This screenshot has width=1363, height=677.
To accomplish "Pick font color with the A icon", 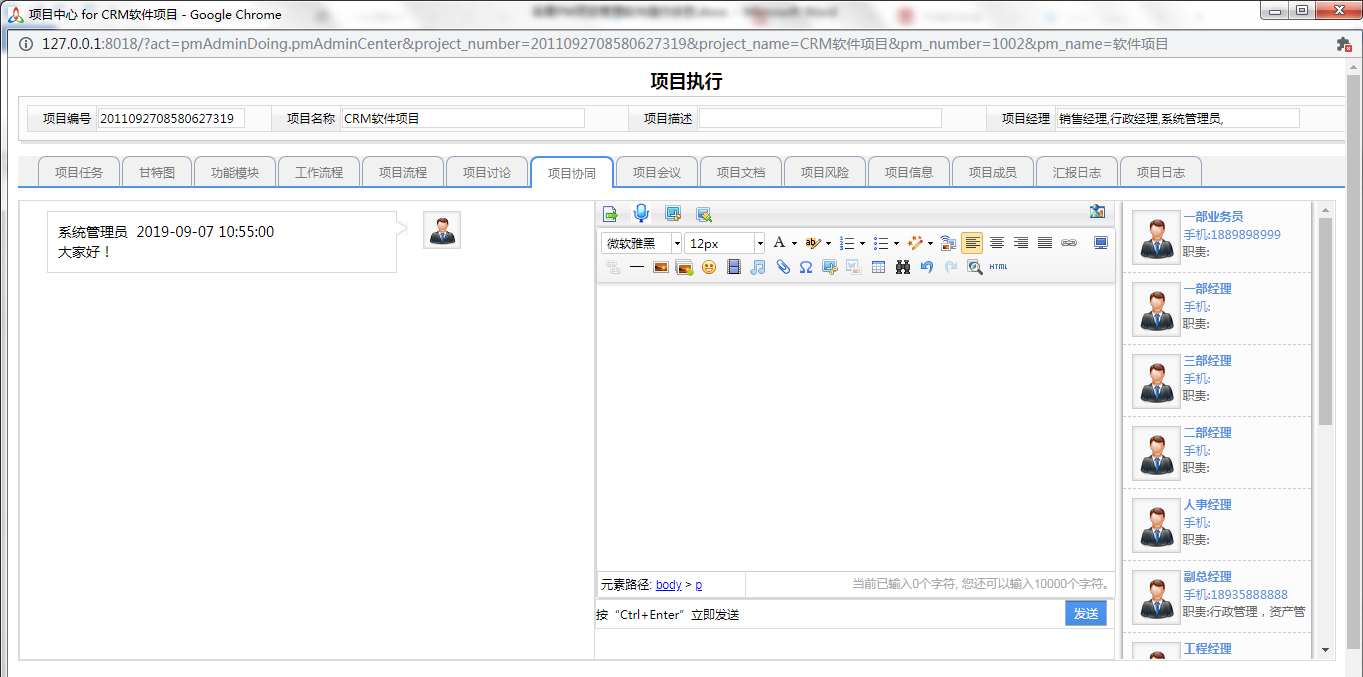I will point(779,243).
